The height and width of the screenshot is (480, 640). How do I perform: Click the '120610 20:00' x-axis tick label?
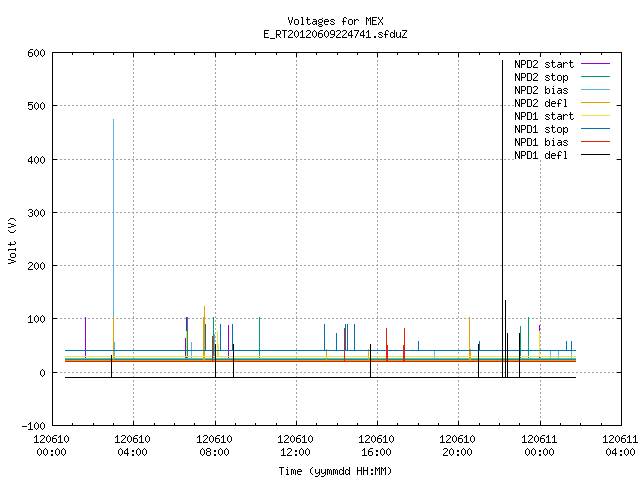457,446
